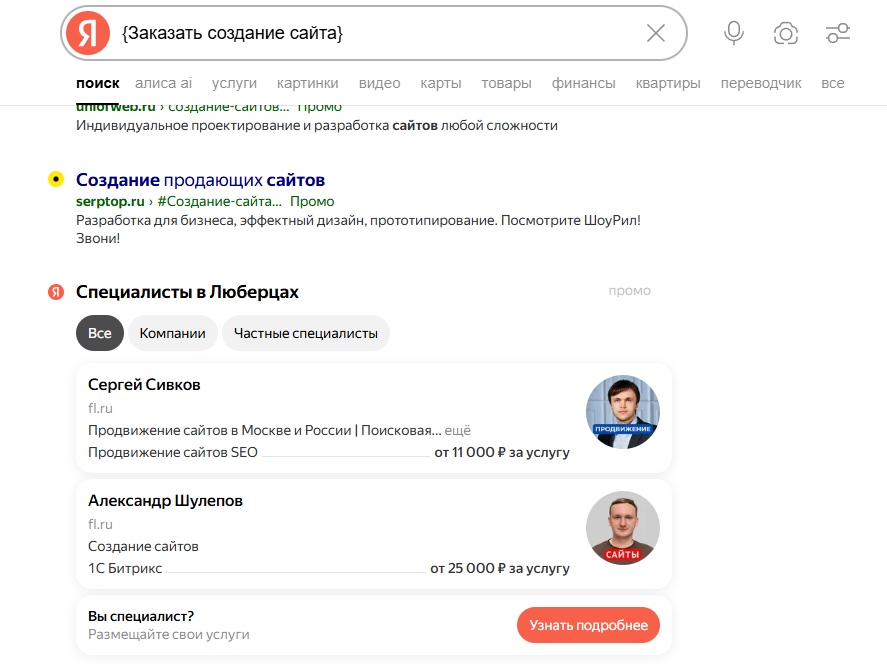This screenshot has width=887, height=667.
Task: Expand description with ещё link
Action: (x=458, y=431)
